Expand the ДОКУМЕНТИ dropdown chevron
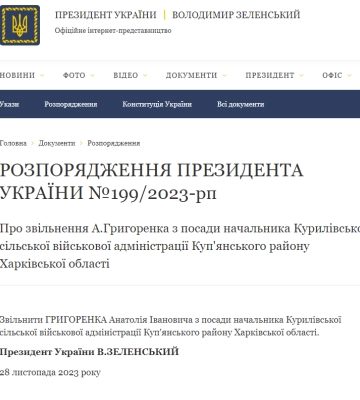 (224, 76)
